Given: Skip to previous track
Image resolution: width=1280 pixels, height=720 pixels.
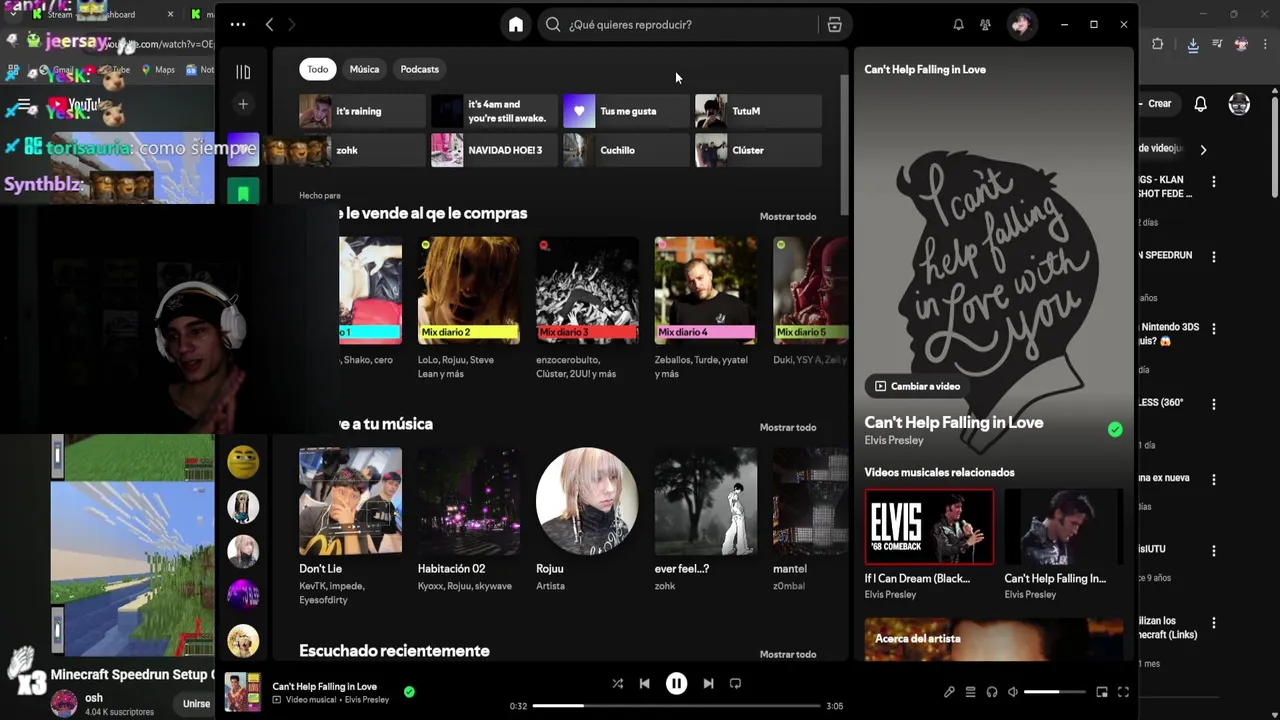Looking at the screenshot, I should click(645, 684).
